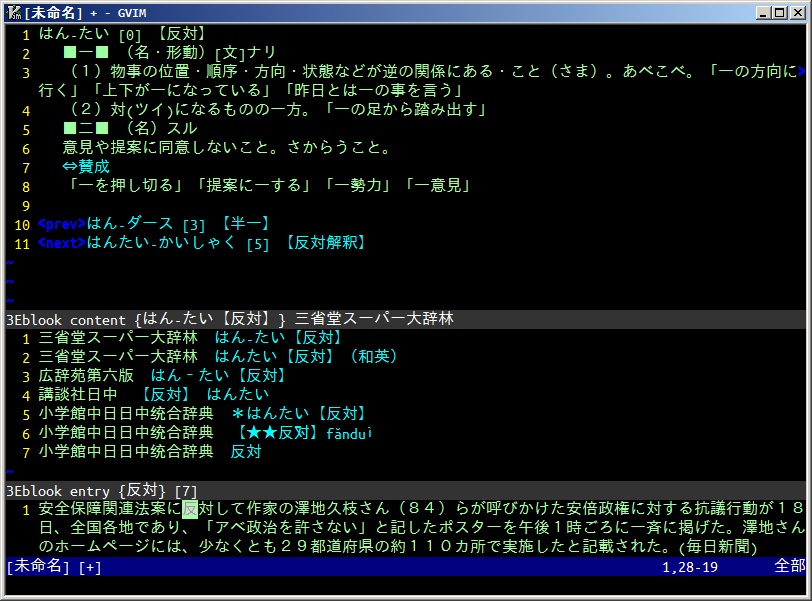Close the GVIM window
This screenshot has width=812, height=601.
[x=798, y=12]
